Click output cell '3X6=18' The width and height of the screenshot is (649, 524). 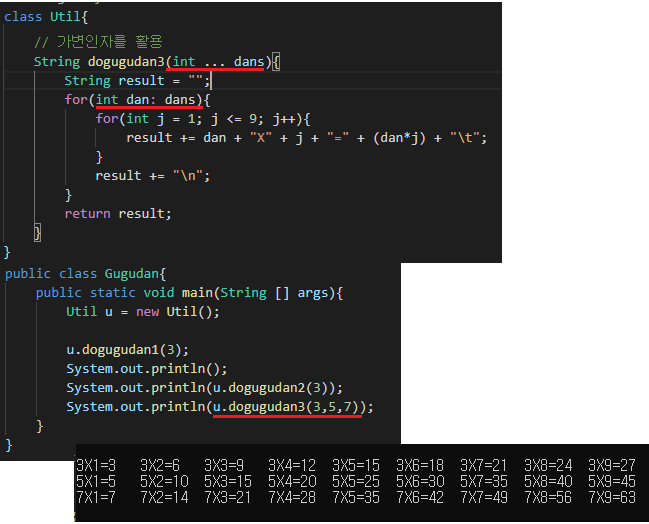[420, 466]
